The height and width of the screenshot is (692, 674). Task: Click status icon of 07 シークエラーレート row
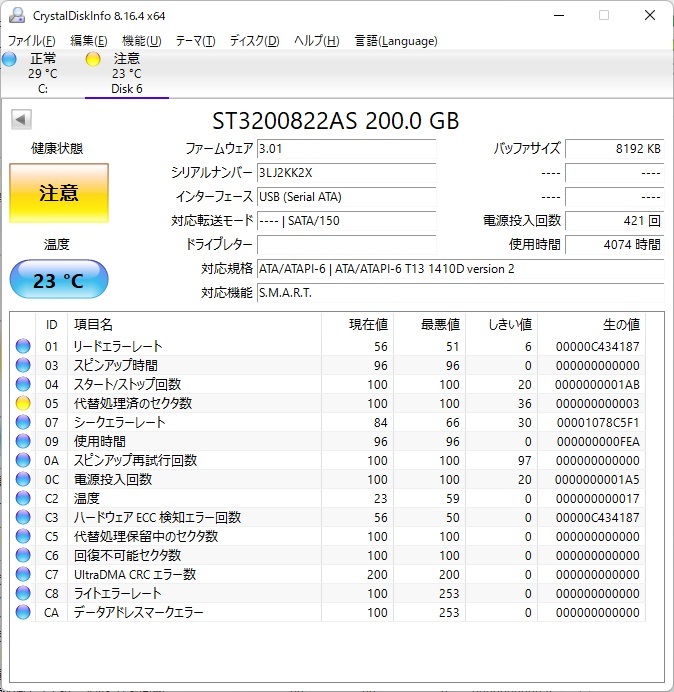click(23, 422)
